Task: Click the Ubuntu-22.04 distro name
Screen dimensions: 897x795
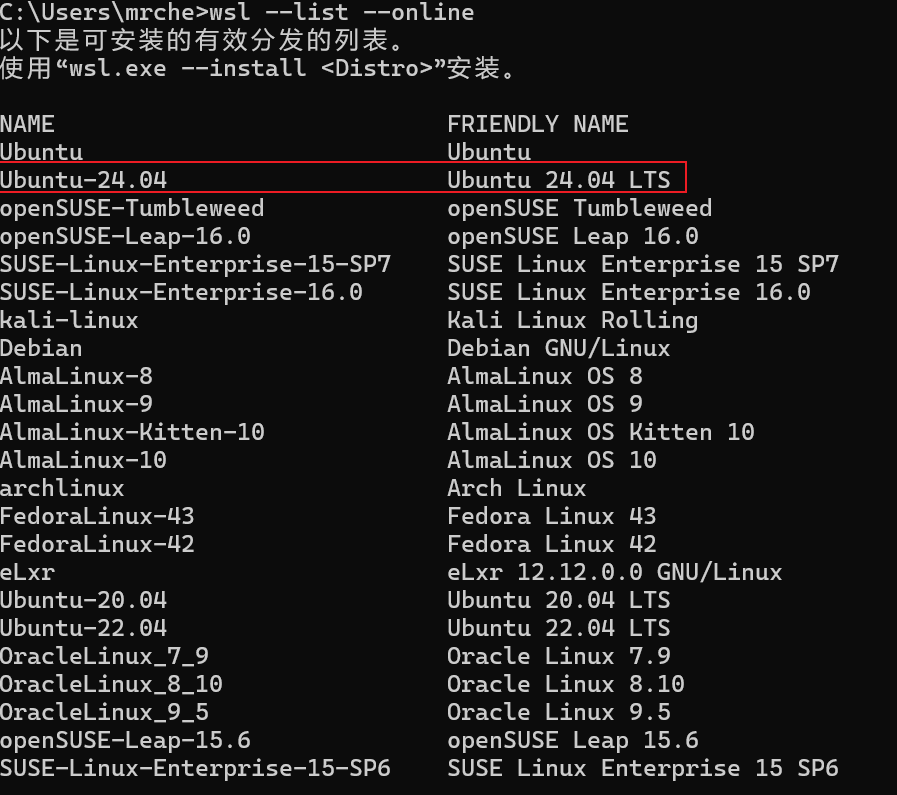Action: [x=84, y=628]
